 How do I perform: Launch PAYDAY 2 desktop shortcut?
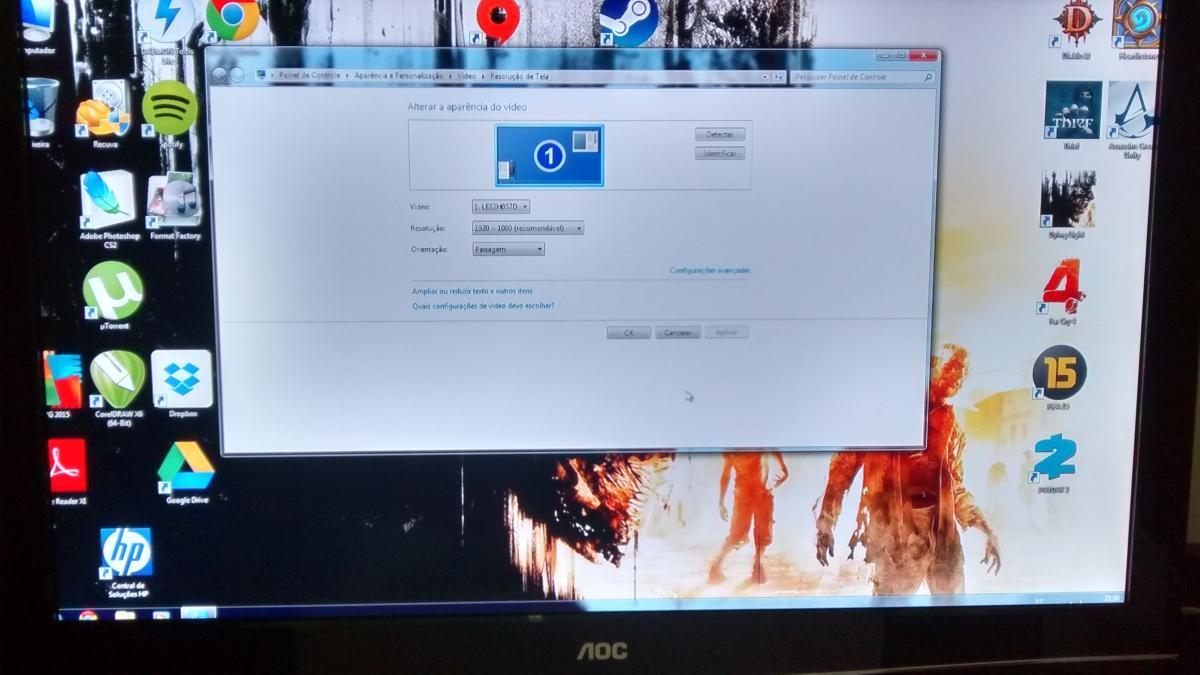point(1053,463)
